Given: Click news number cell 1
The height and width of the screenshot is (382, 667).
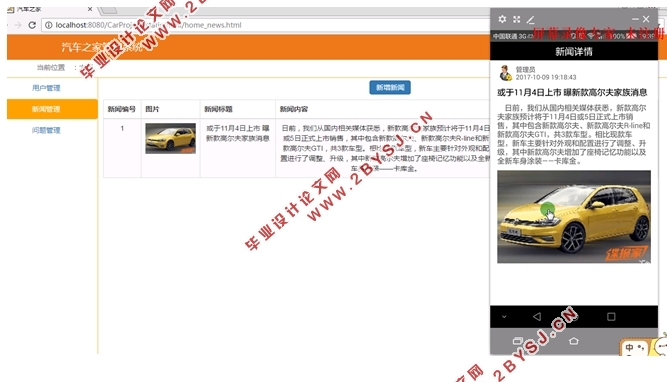Looking at the screenshot, I should (x=122, y=128).
